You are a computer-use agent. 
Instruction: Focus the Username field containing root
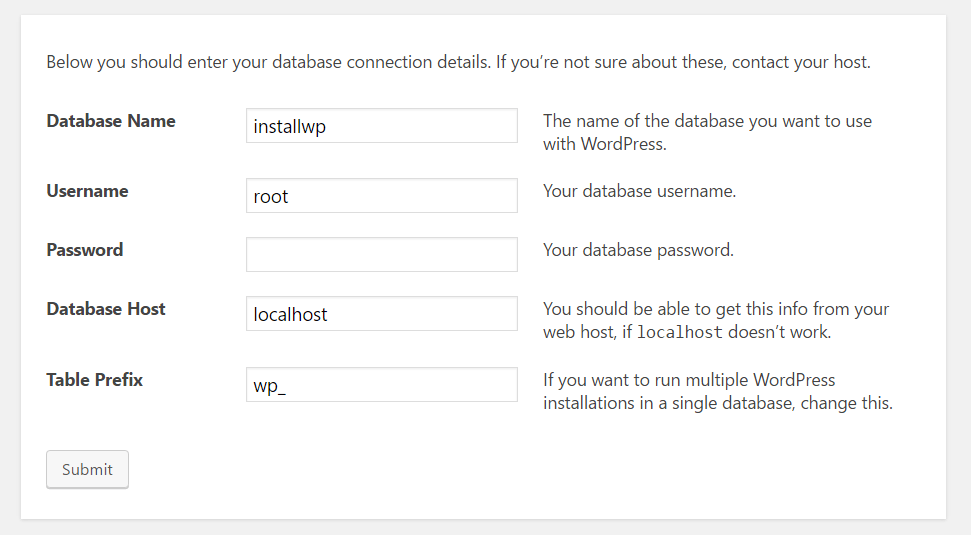tap(381, 196)
